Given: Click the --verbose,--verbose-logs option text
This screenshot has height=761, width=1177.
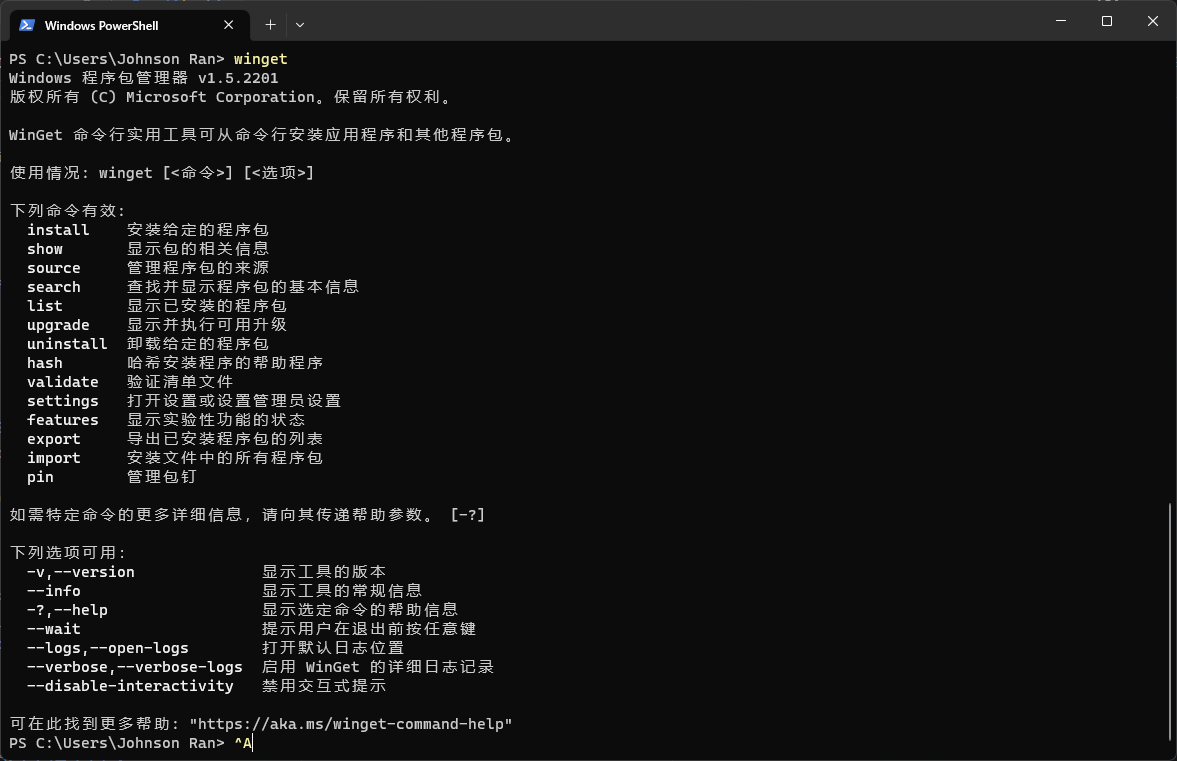Looking at the screenshot, I should tap(134, 666).
